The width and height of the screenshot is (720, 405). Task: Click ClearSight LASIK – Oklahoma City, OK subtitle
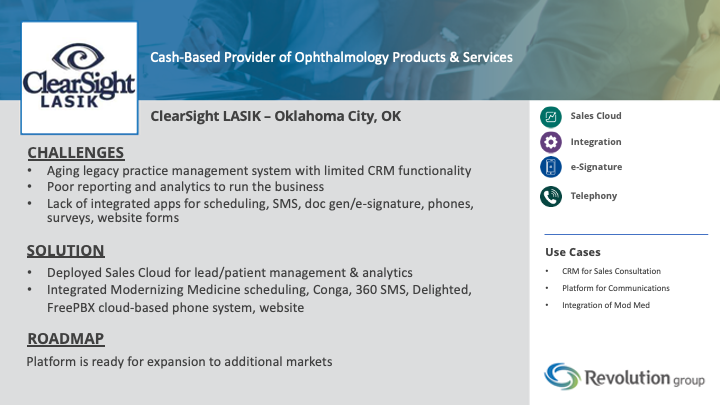coord(276,116)
